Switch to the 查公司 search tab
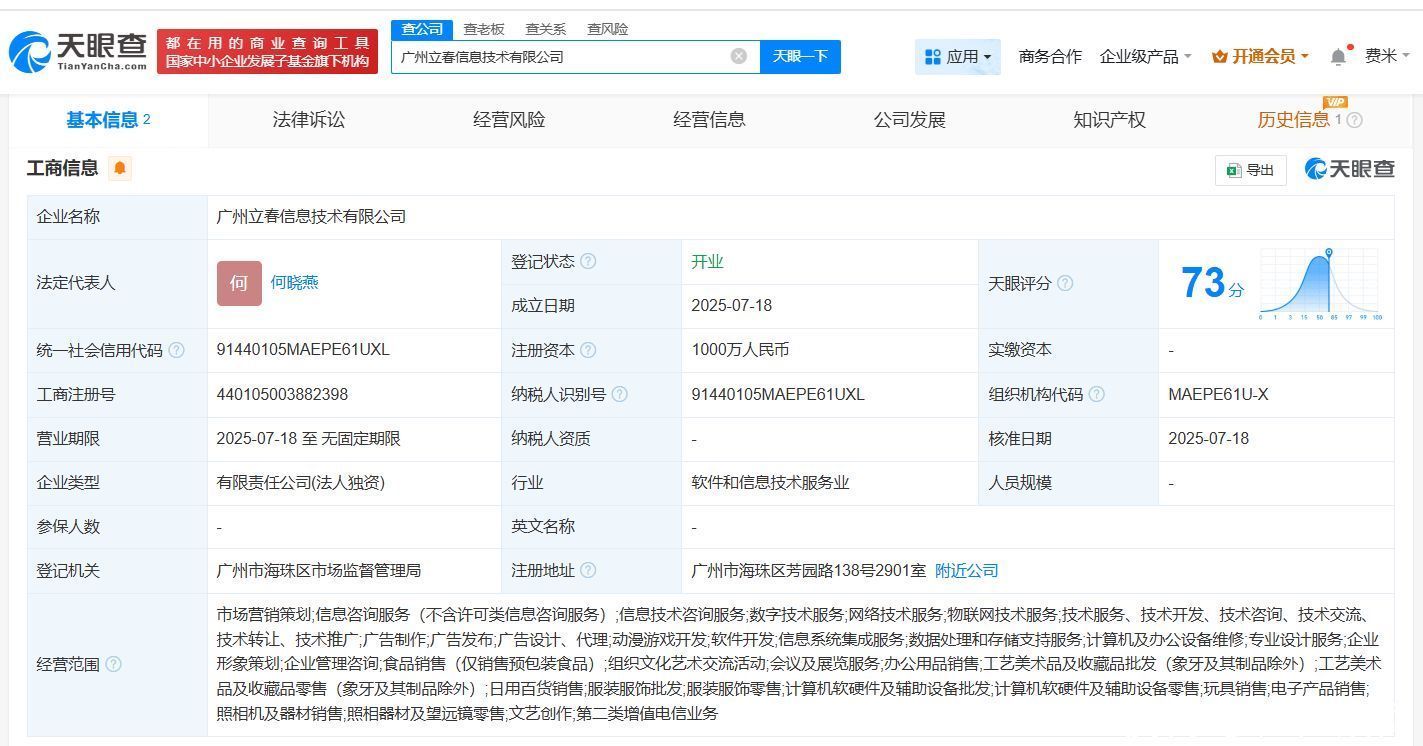 pos(422,29)
